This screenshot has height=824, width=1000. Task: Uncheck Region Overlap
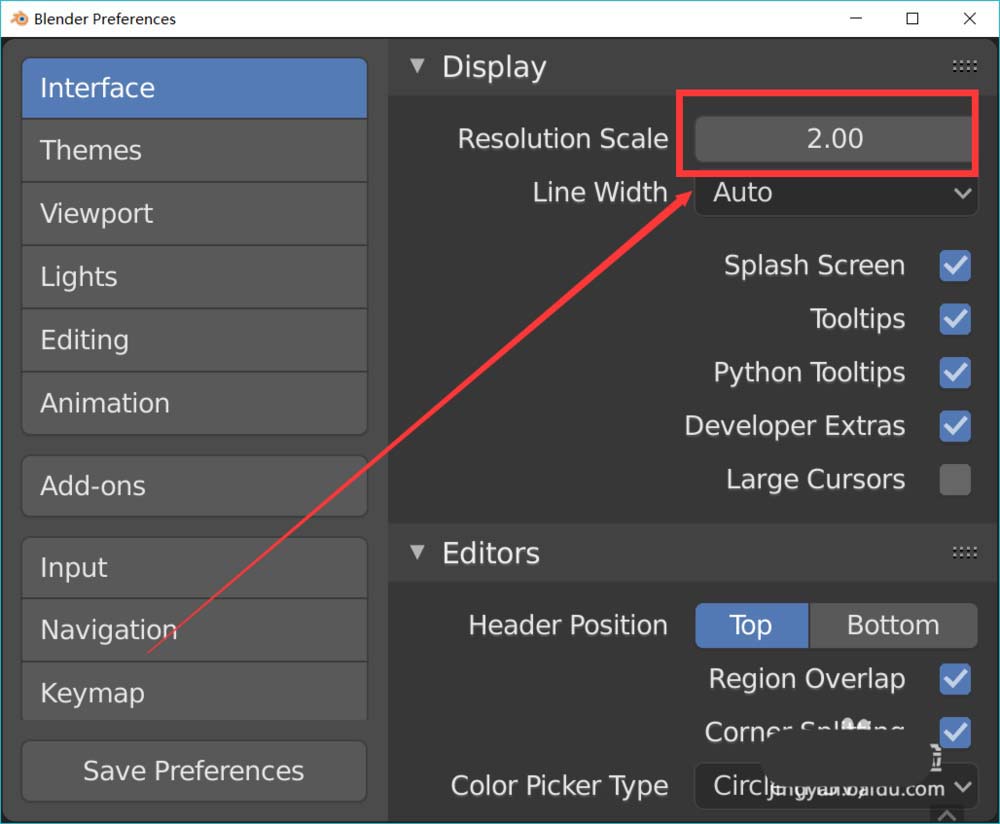click(955, 679)
